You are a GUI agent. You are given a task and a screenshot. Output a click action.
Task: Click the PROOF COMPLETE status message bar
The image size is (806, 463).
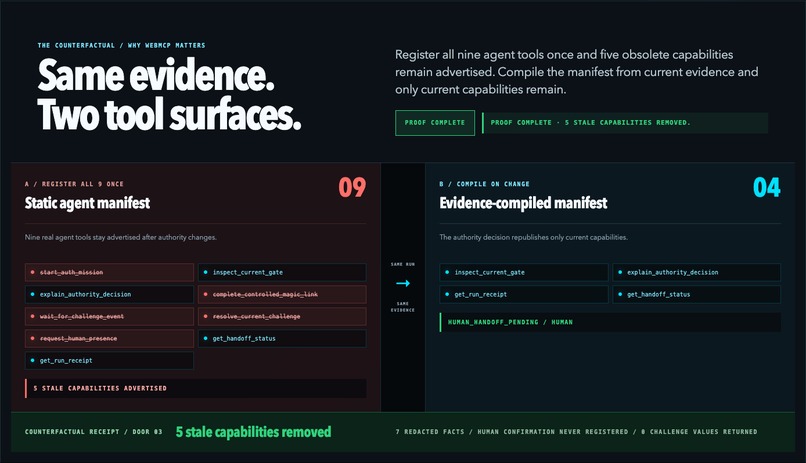click(625, 123)
